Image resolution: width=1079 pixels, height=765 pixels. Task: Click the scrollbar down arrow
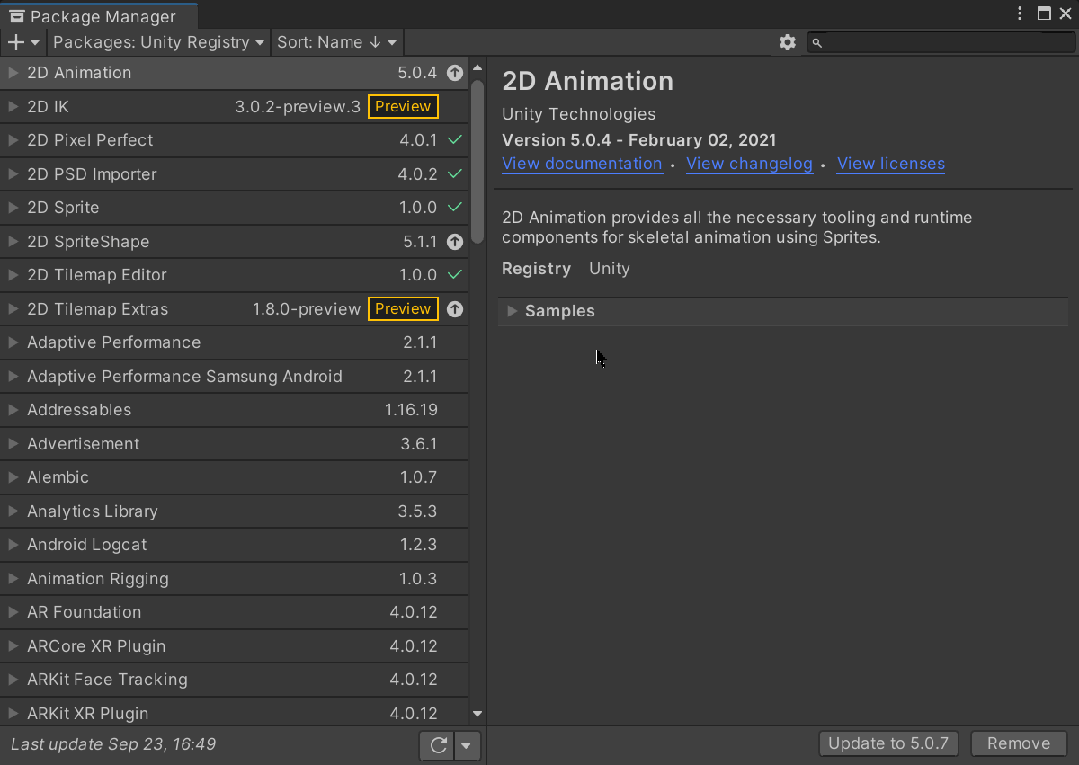pyautogui.click(x=478, y=714)
